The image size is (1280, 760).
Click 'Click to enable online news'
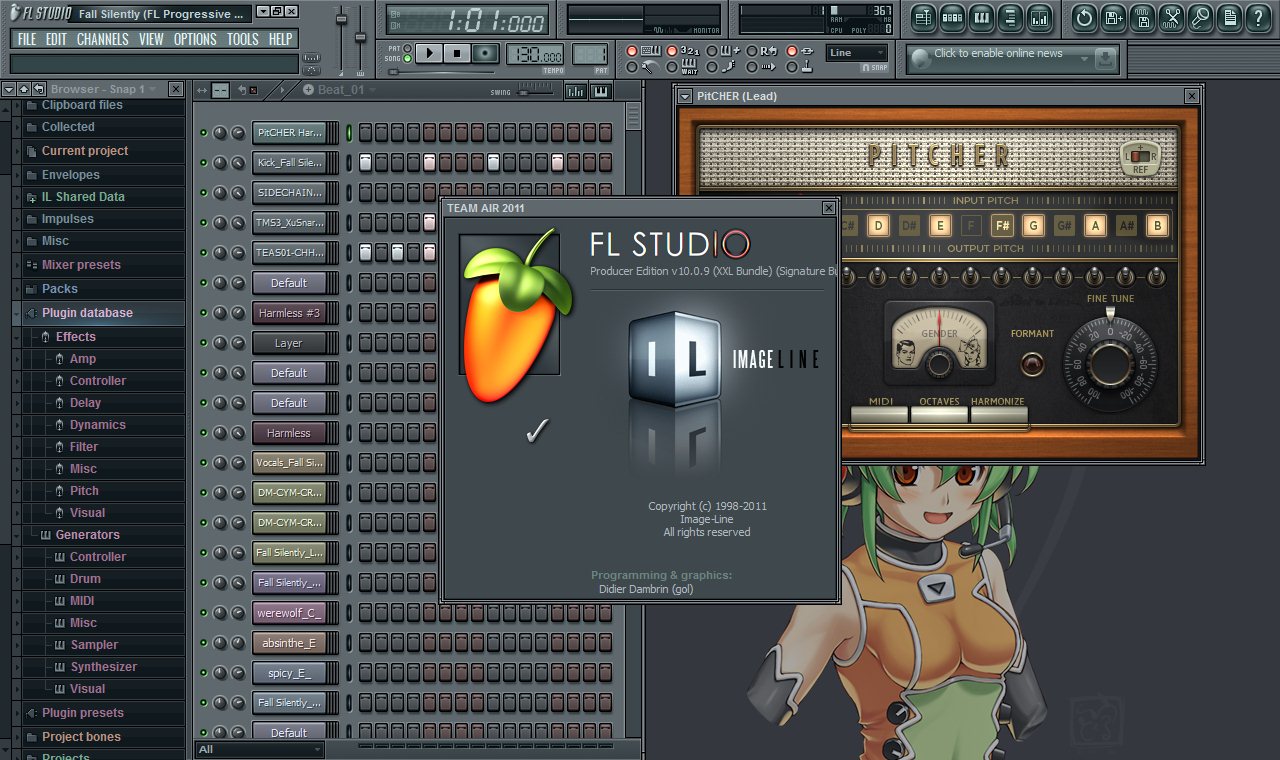(998, 53)
